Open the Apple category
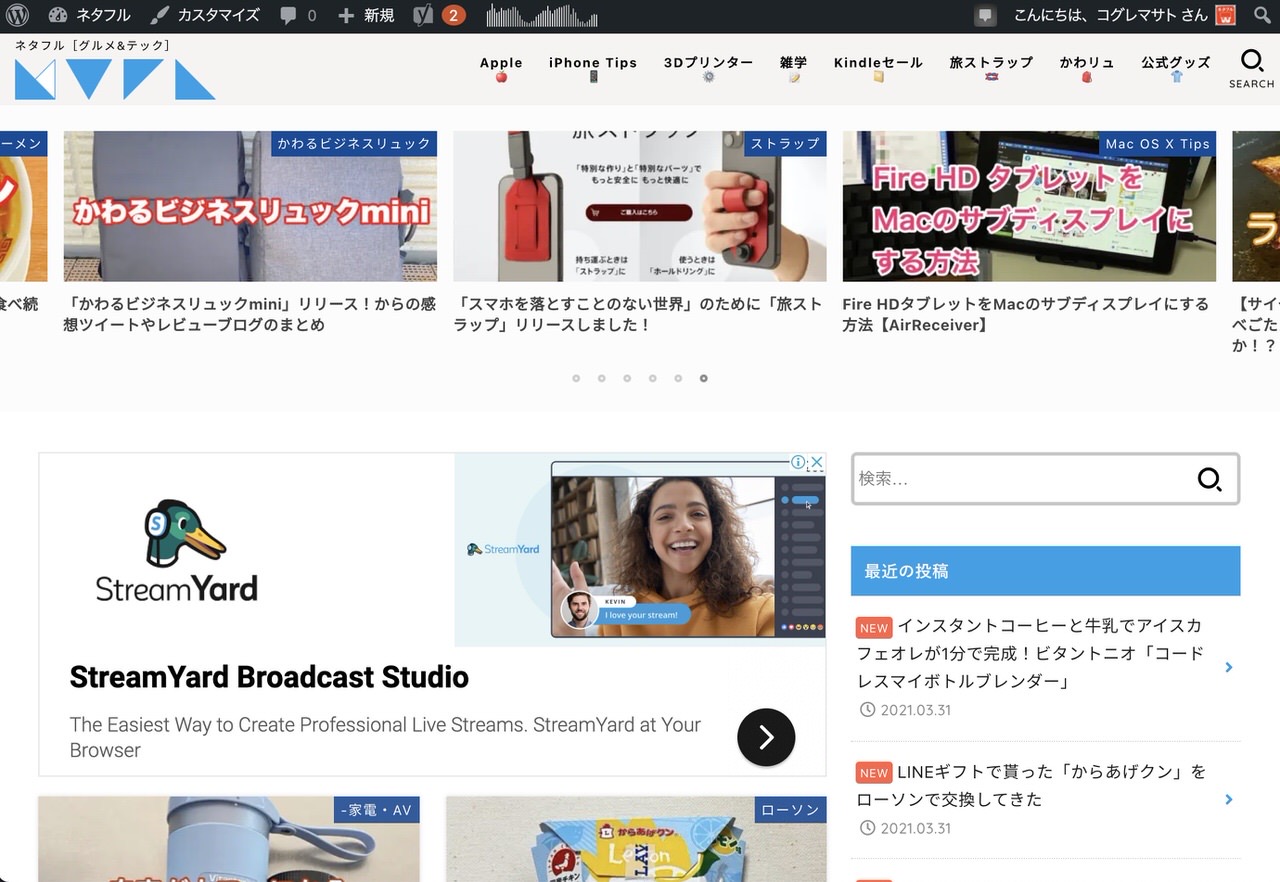 click(501, 68)
